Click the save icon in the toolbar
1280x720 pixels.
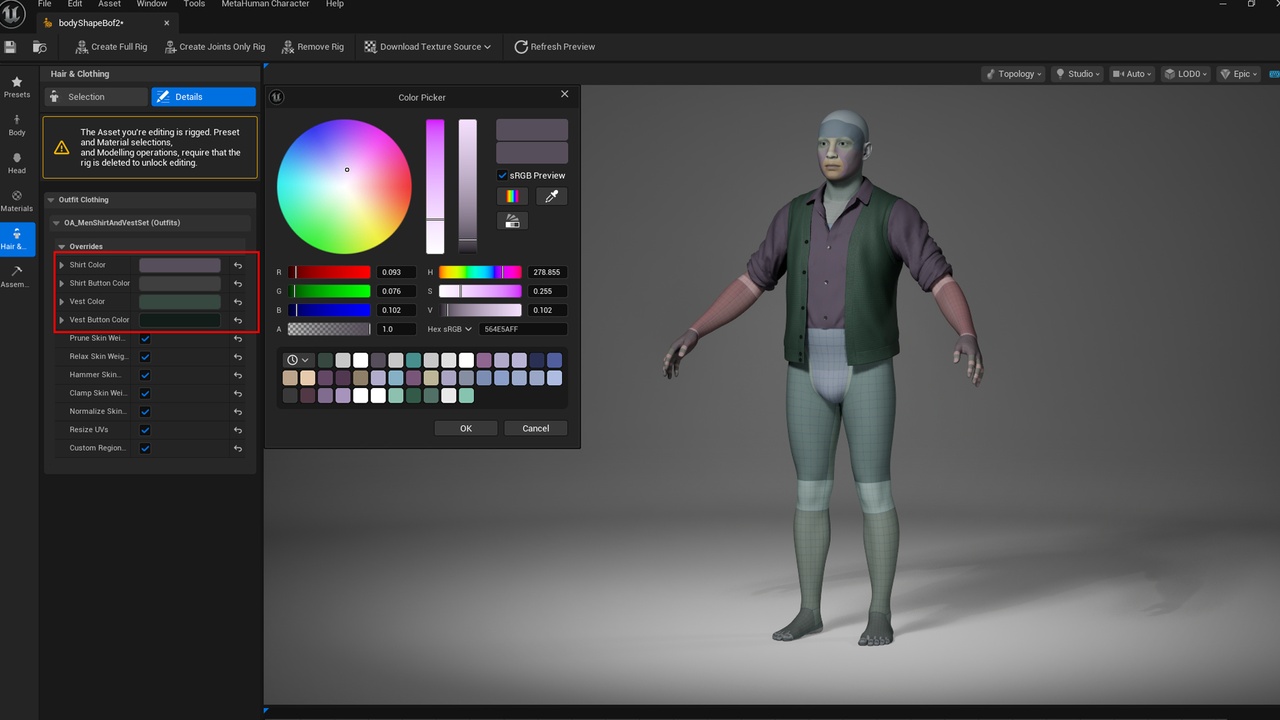10,46
